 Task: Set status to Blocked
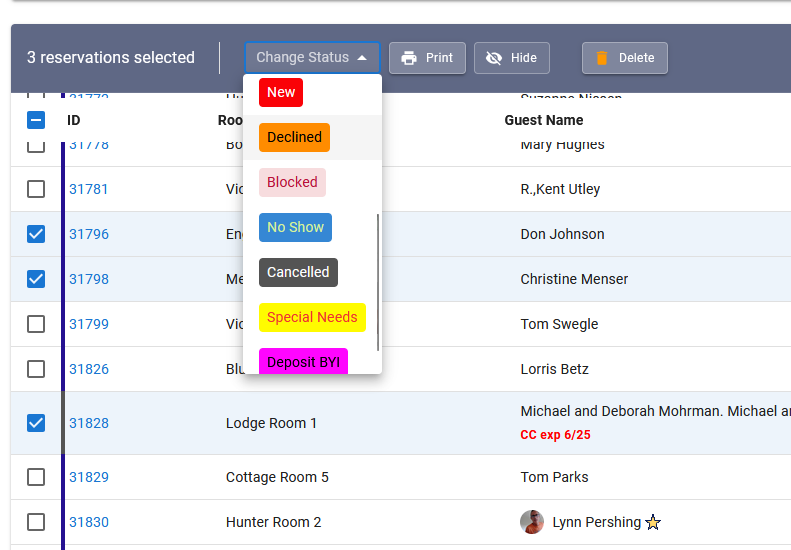click(292, 182)
